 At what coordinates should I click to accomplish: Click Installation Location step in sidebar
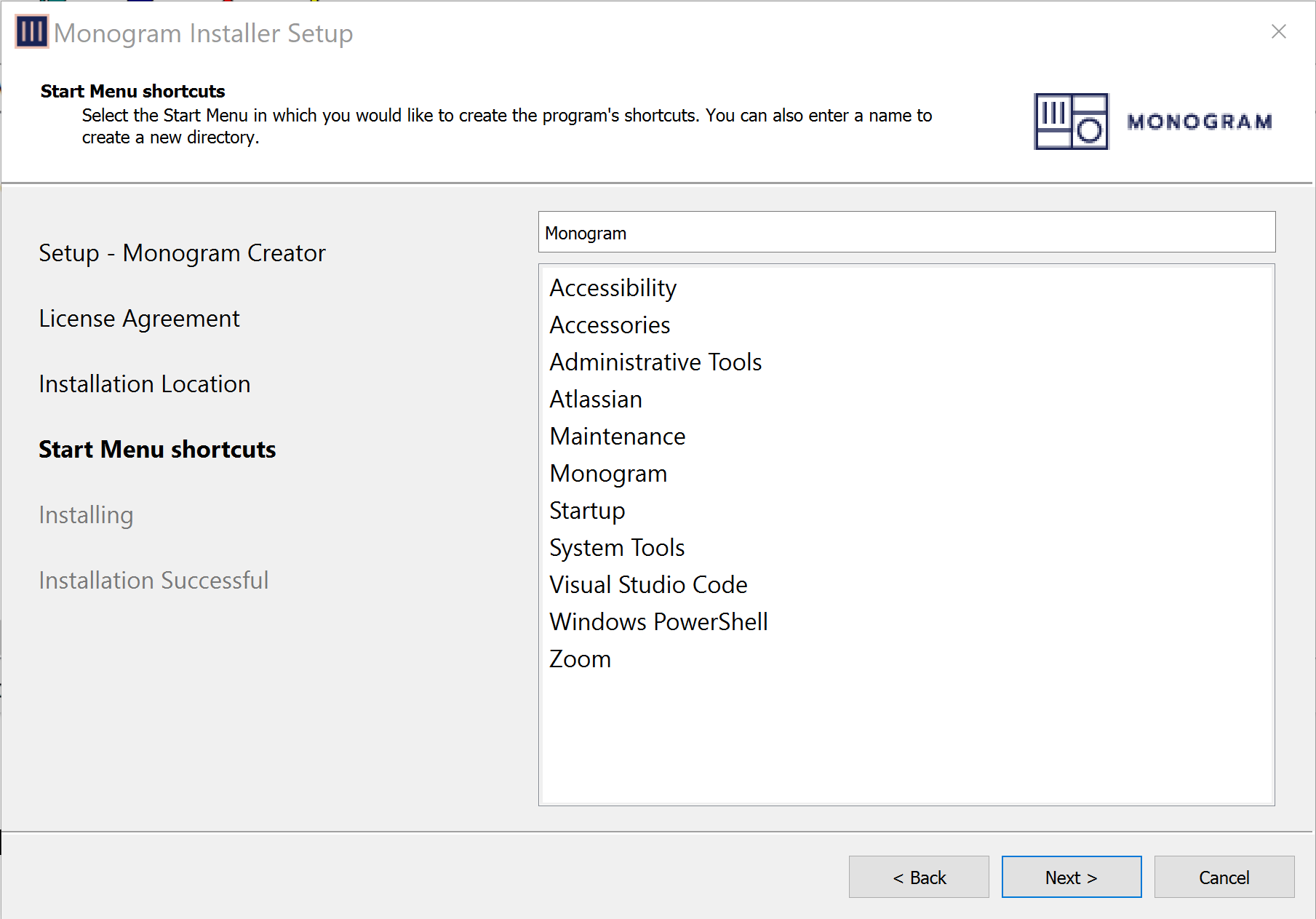point(145,384)
